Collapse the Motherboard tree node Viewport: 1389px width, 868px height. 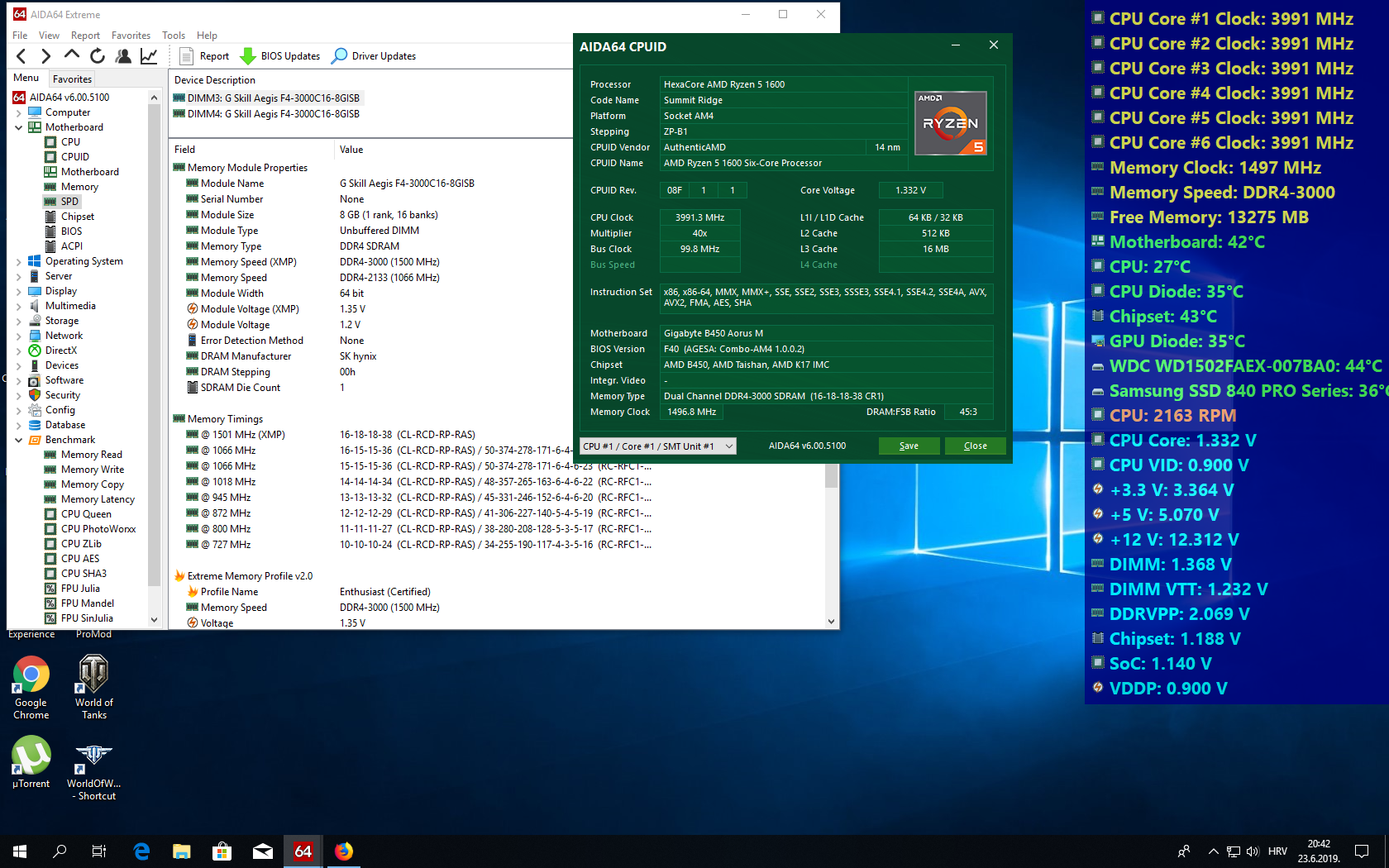click(18, 127)
